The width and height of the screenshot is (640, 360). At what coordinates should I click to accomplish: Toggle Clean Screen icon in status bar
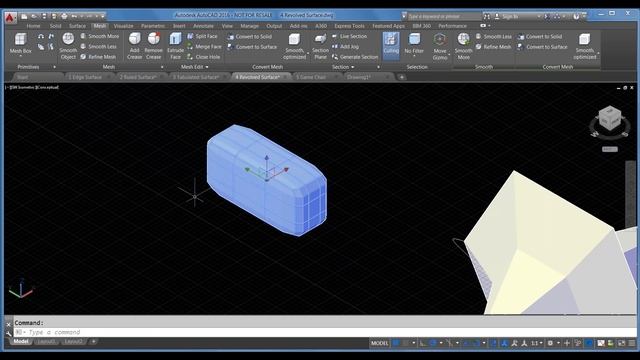(621, 343)
